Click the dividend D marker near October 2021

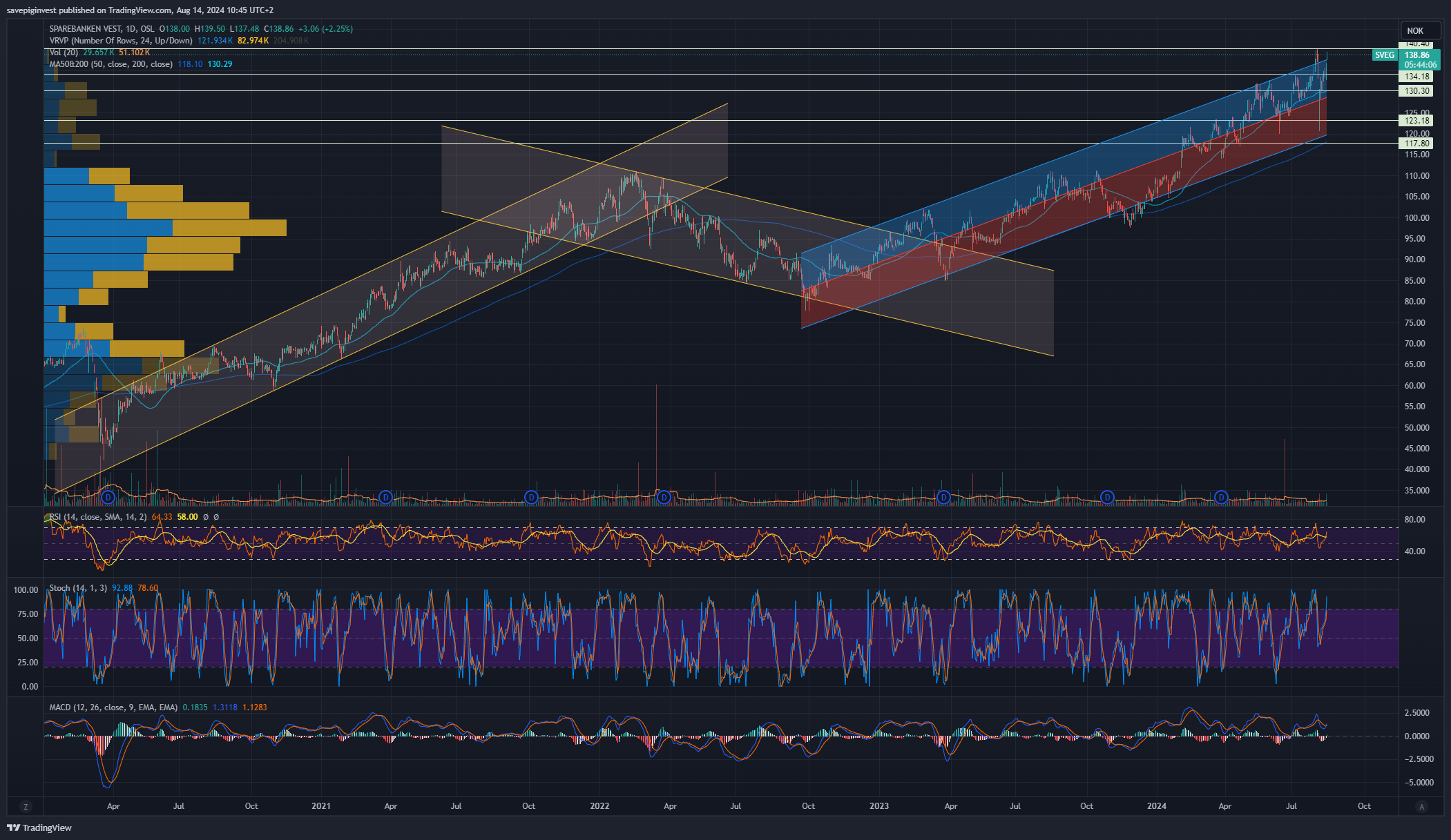click(x=531, y=497)
